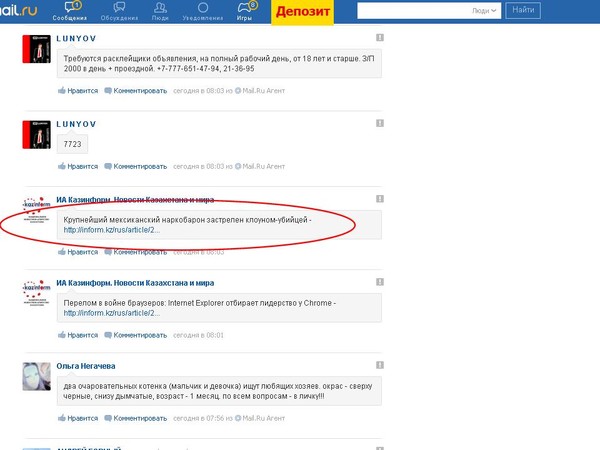Click the Mail.ru logo
Viewport: 600px width, 450px height.
(18, 10)
